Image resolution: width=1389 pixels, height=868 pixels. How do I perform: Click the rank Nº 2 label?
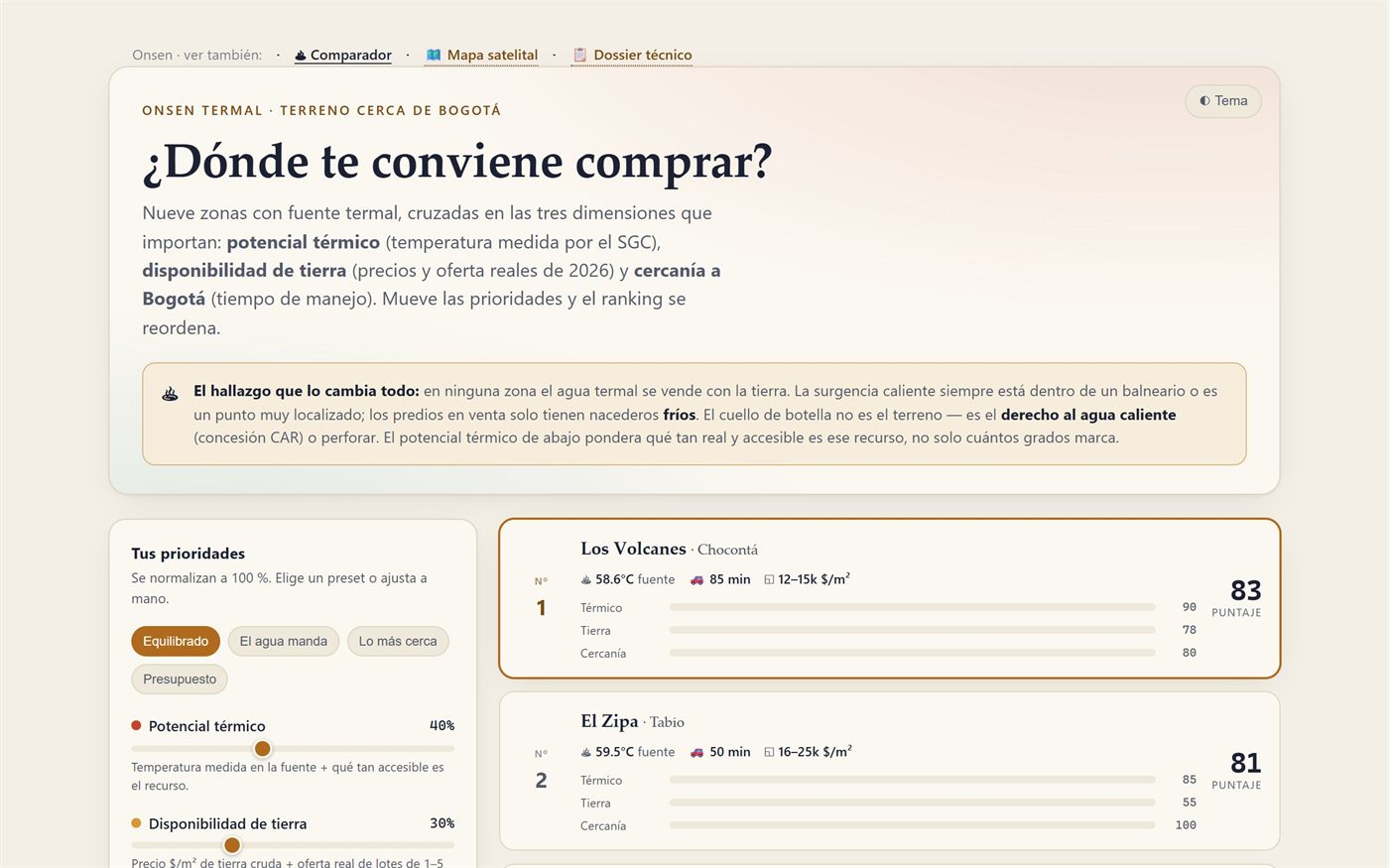click(x=541, y=771)
